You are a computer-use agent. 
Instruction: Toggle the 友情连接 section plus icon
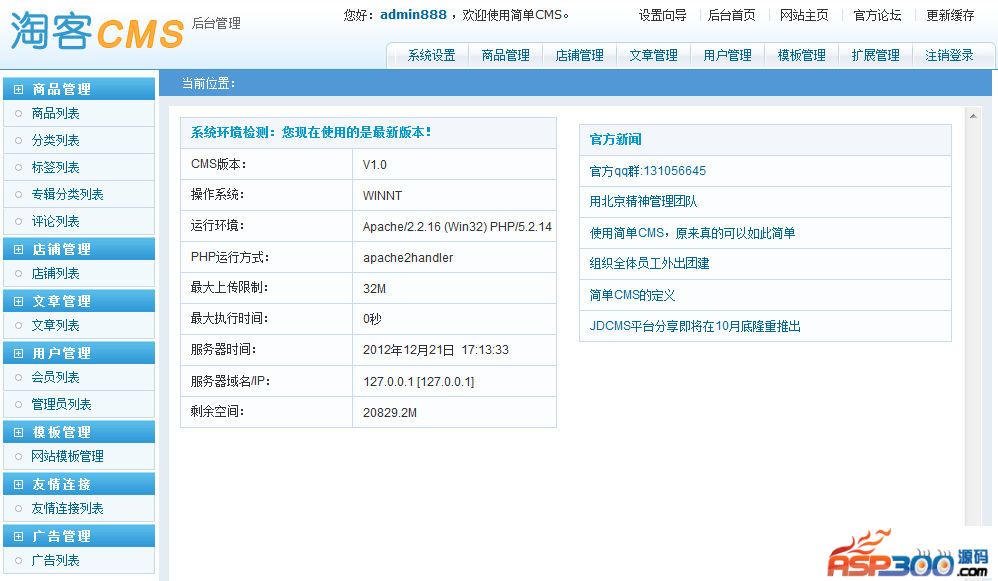tap(18, 485)
